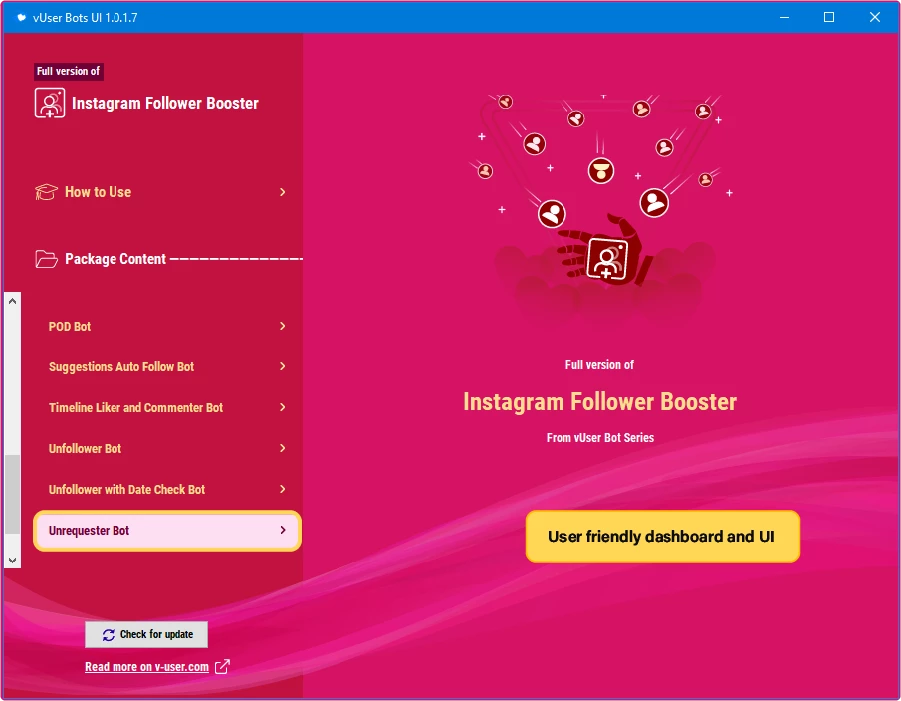Expand Suggestions Auto Follow Bot chevron
Image resolution: width=901 pixels, height=701 pixels.
pos(283,366)
